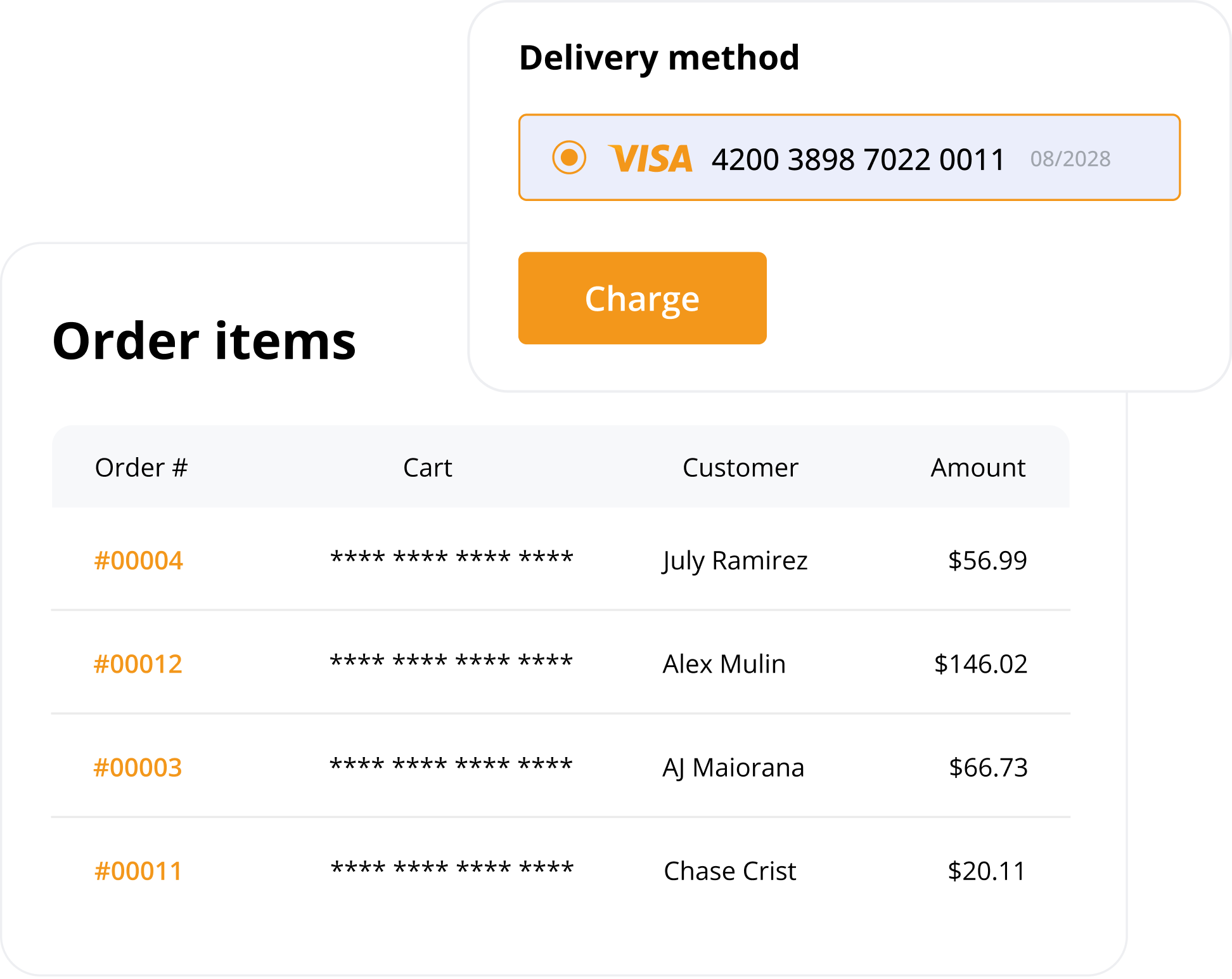Open order #00012 link
This screenshot has height=979, width=1232.
[x=138, y=664]
